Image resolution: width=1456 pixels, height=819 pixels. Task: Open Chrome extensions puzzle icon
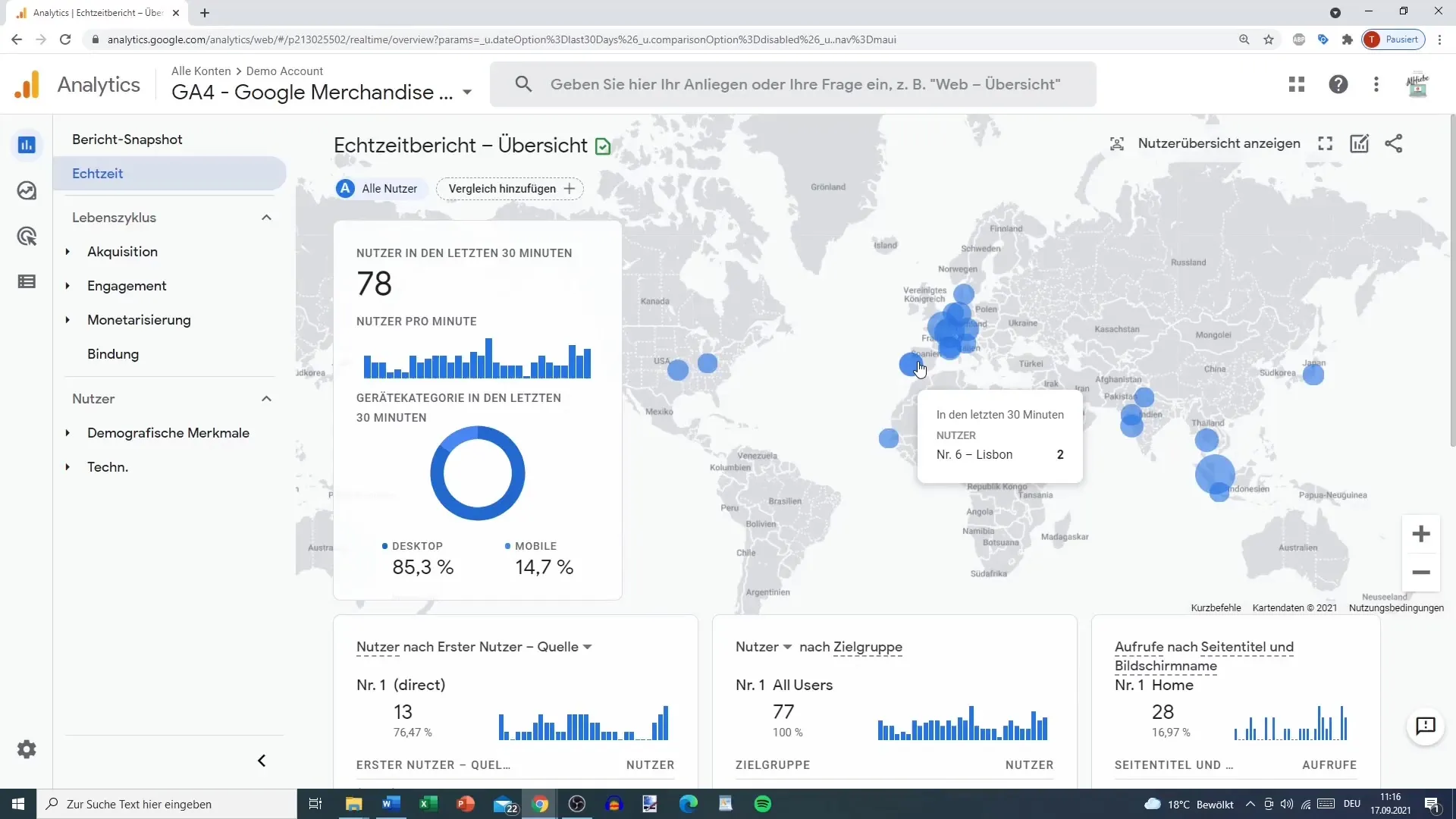tap(1348, 39)
